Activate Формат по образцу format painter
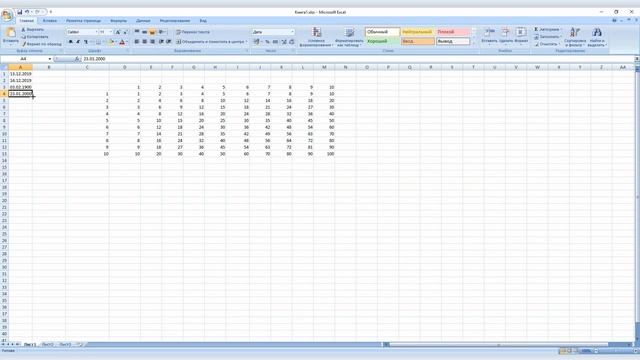Viewport: 640px width, 360px height. click(42, 44)
